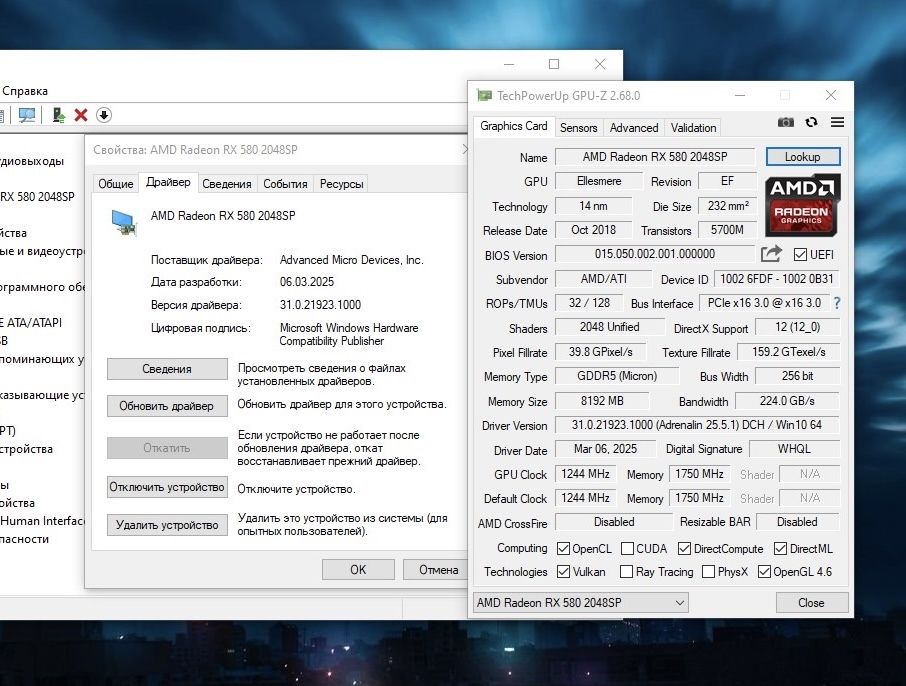
Task: Click the Memory Type GDDR5 (Micron) value
Action: 617,376
